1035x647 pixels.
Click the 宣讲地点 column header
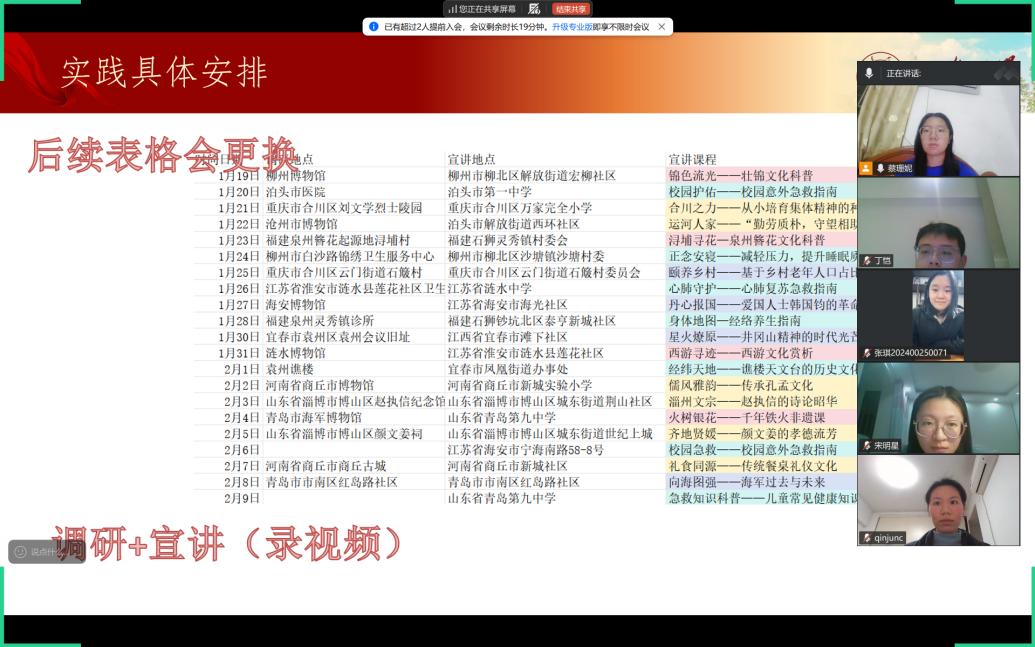[x=471, y=159]
